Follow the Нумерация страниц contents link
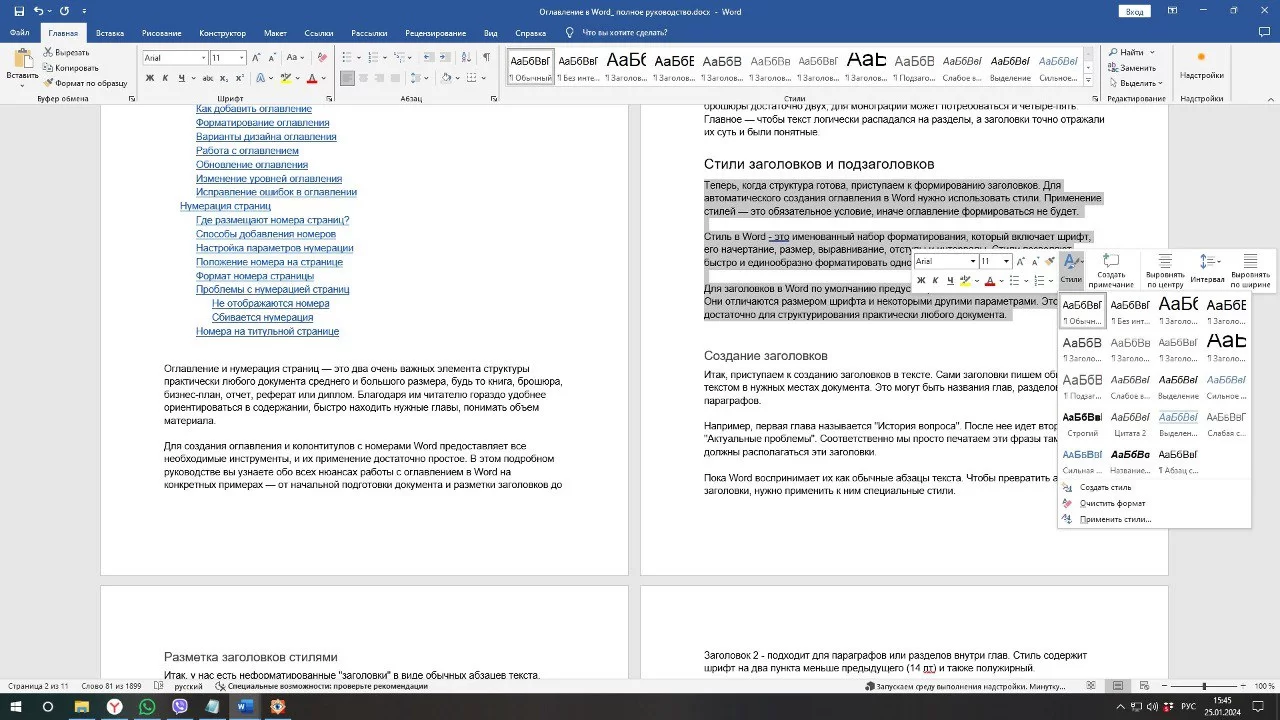The image size is (1280, 720). click(x=225, y=206)
